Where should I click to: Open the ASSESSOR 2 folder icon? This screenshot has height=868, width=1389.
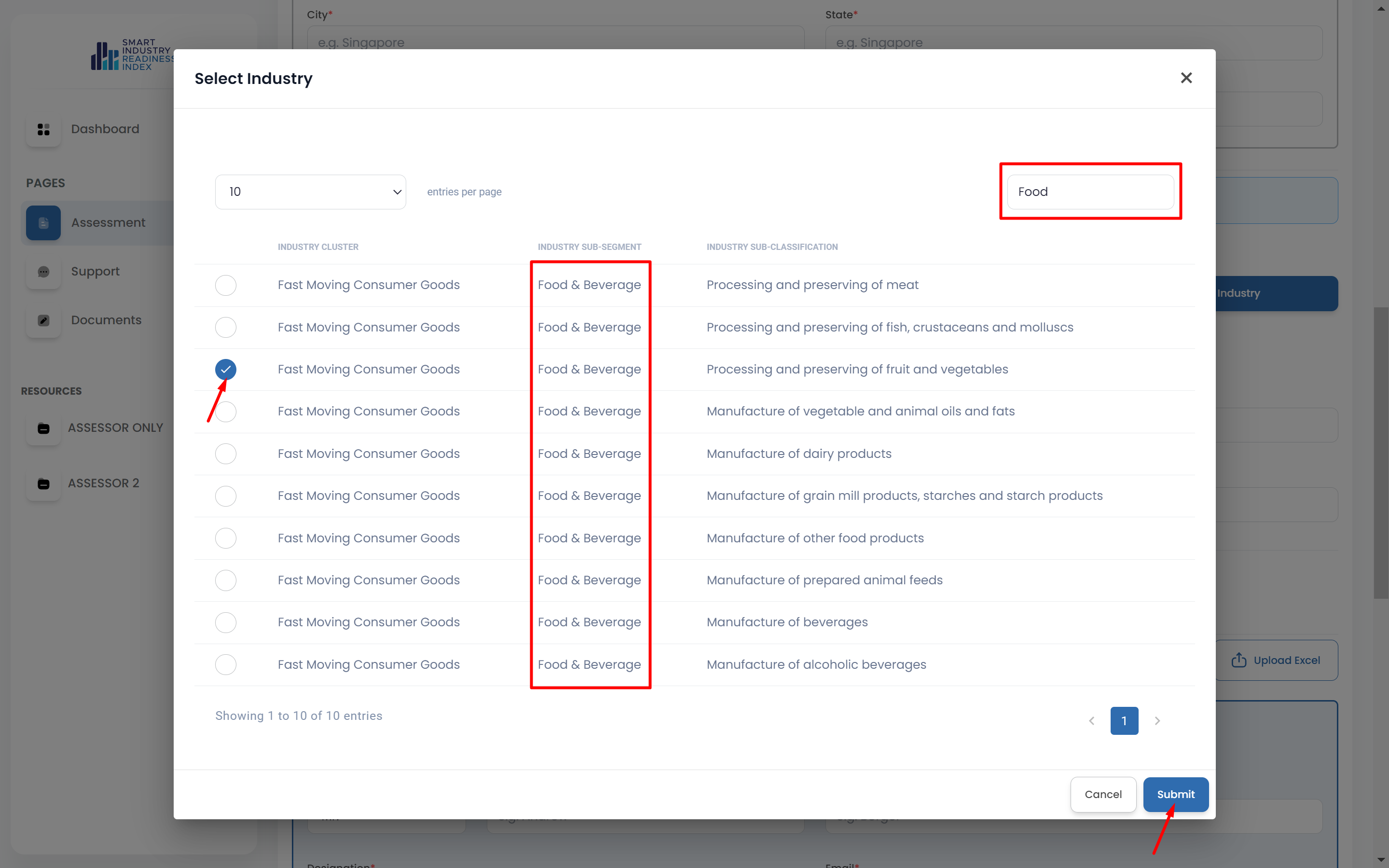(x=43, y=483)
